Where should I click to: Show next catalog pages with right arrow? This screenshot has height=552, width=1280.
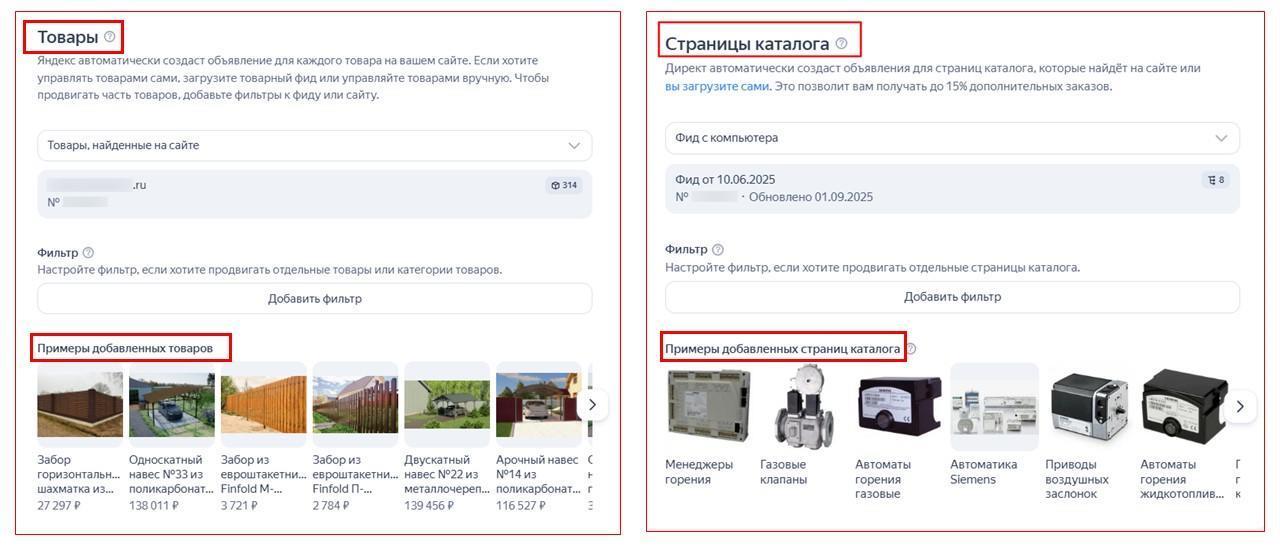tap(1240, 406)
